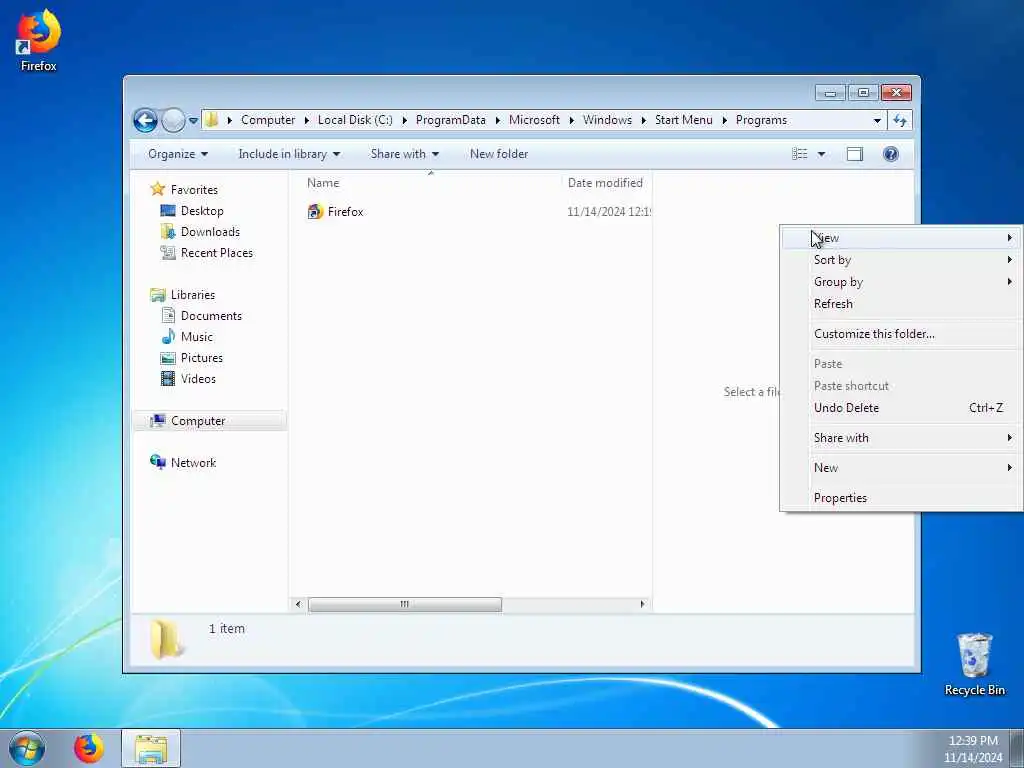Image resolution: width=1024 pixels, height=768 pixels.
Task: Expand arrow after Computer in address bar
Action: [306, 120]
